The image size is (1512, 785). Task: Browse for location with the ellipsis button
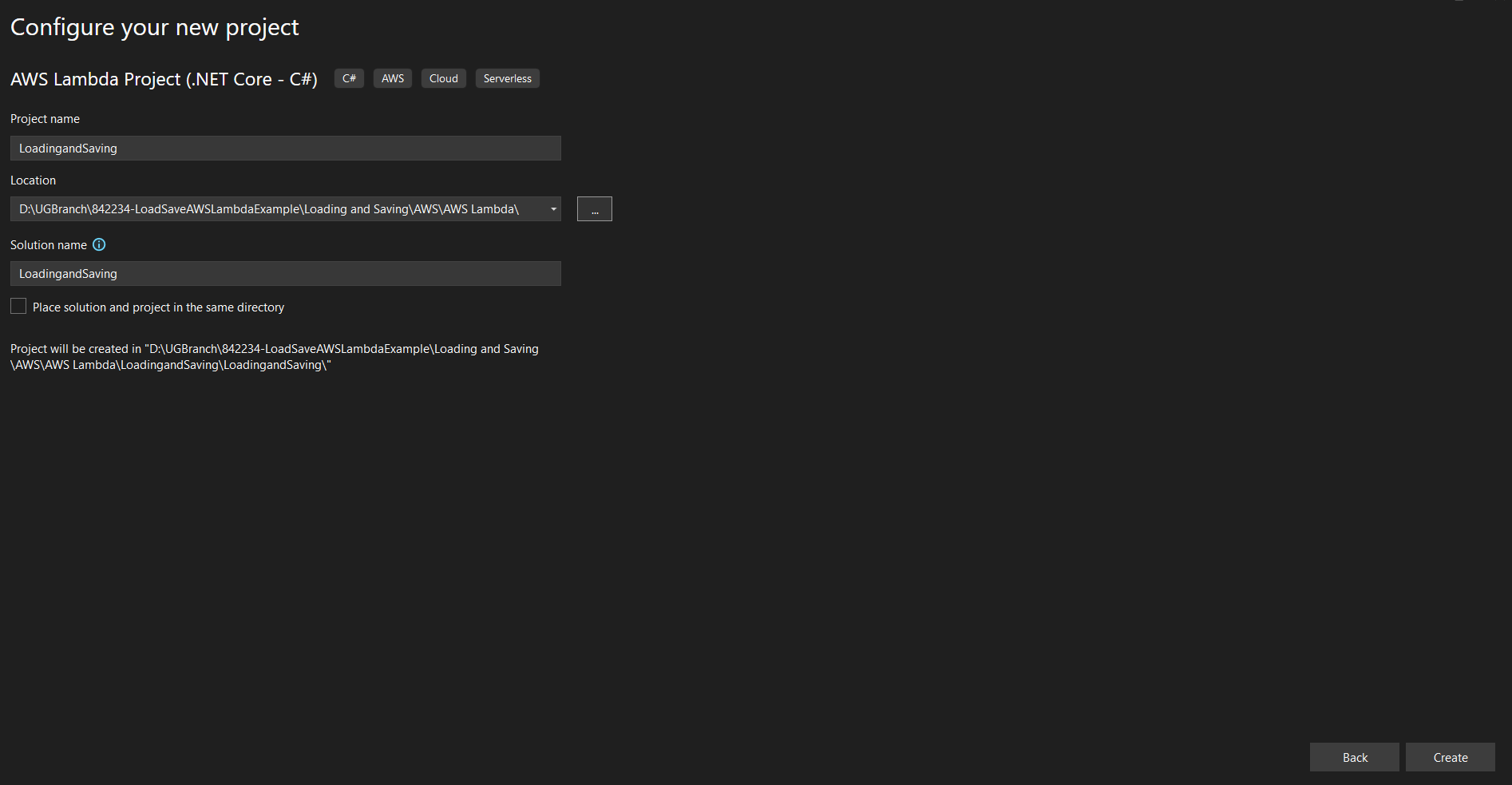(x=595, y=209)
